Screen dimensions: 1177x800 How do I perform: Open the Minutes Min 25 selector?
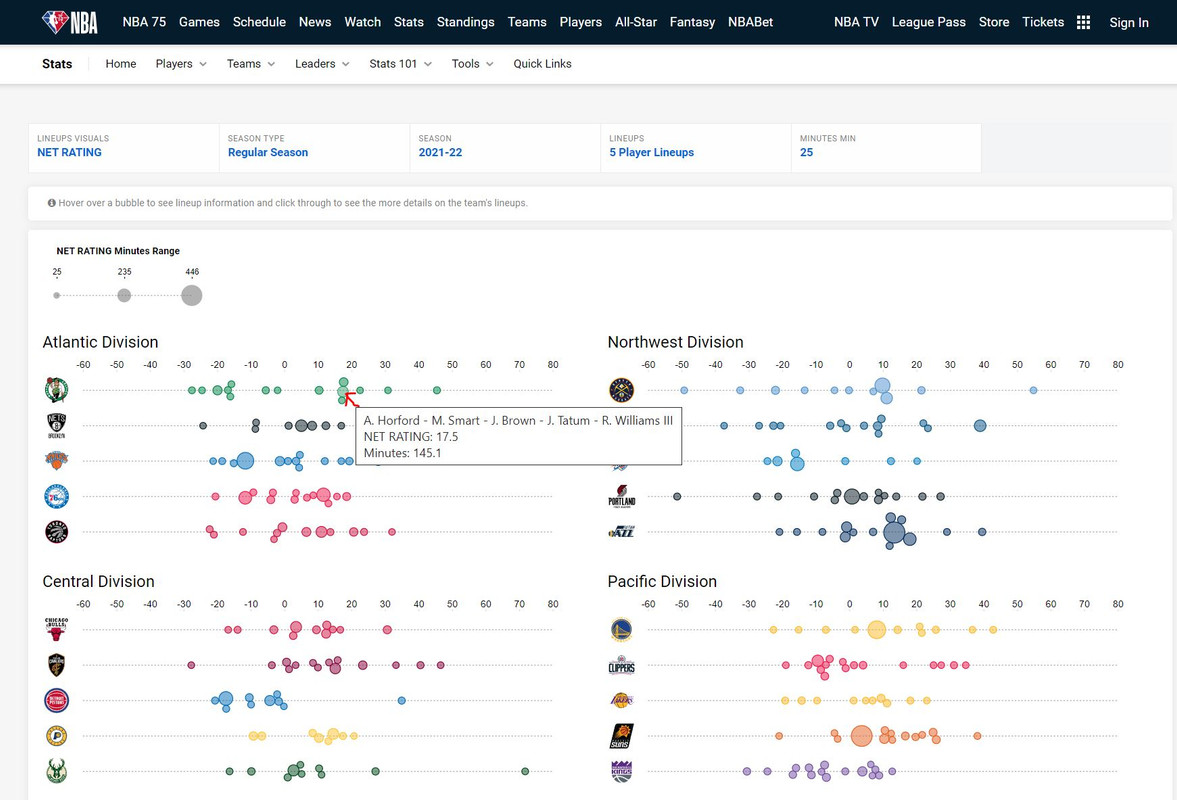point(887,148)
